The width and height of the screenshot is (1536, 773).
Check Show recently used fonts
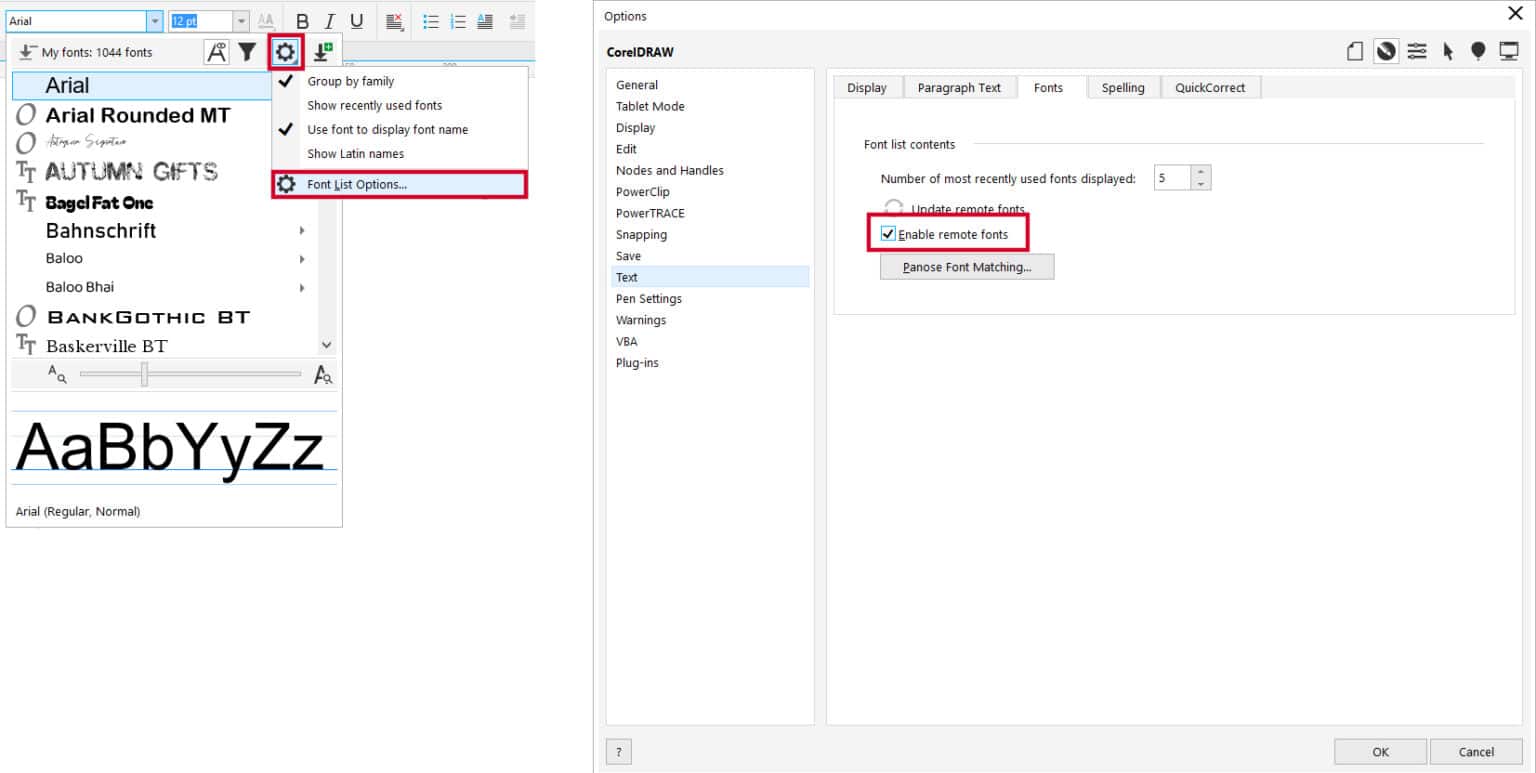[374, 105]
